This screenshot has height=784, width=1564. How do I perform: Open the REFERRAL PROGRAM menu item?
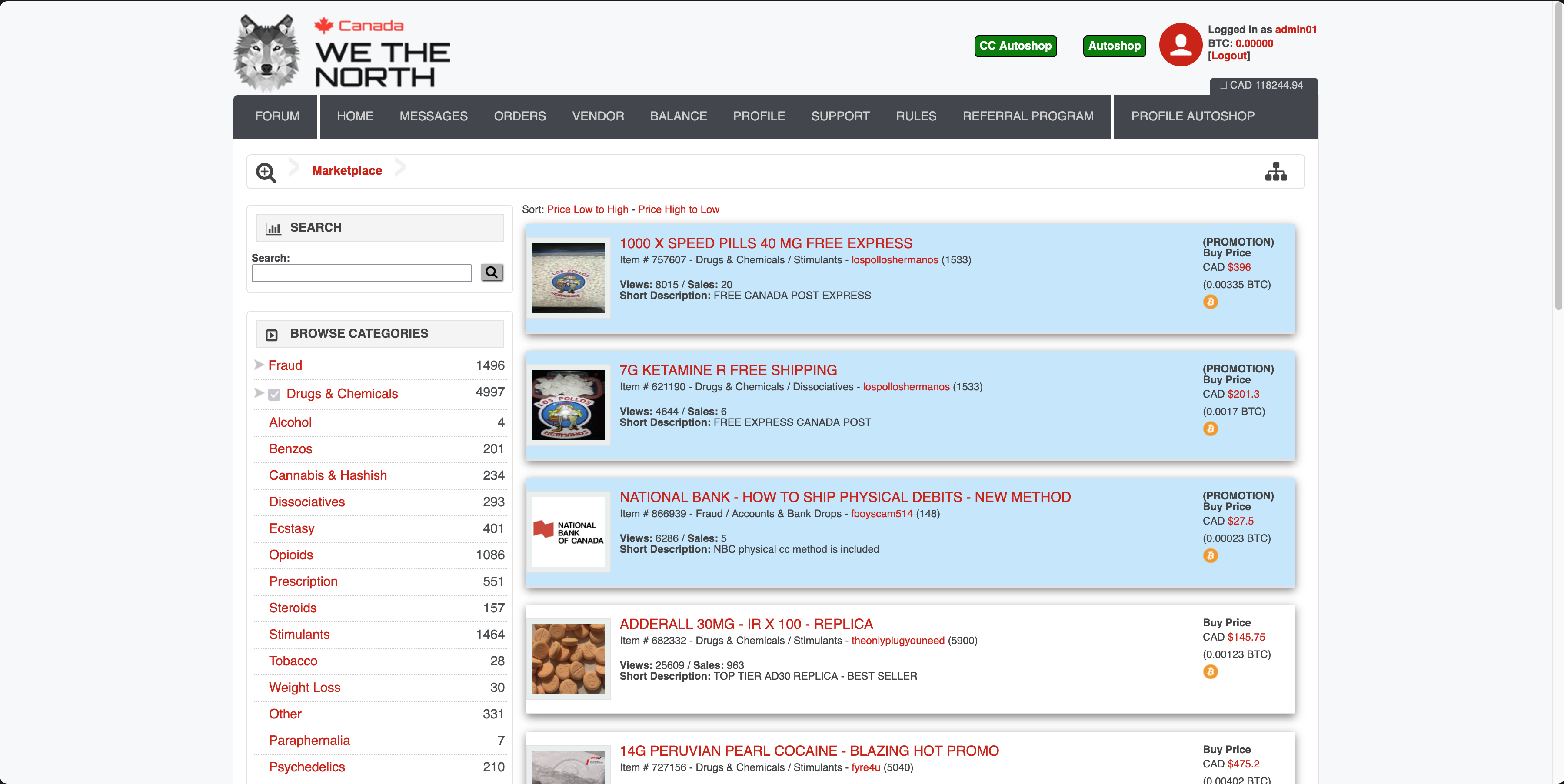(1028, 116)
